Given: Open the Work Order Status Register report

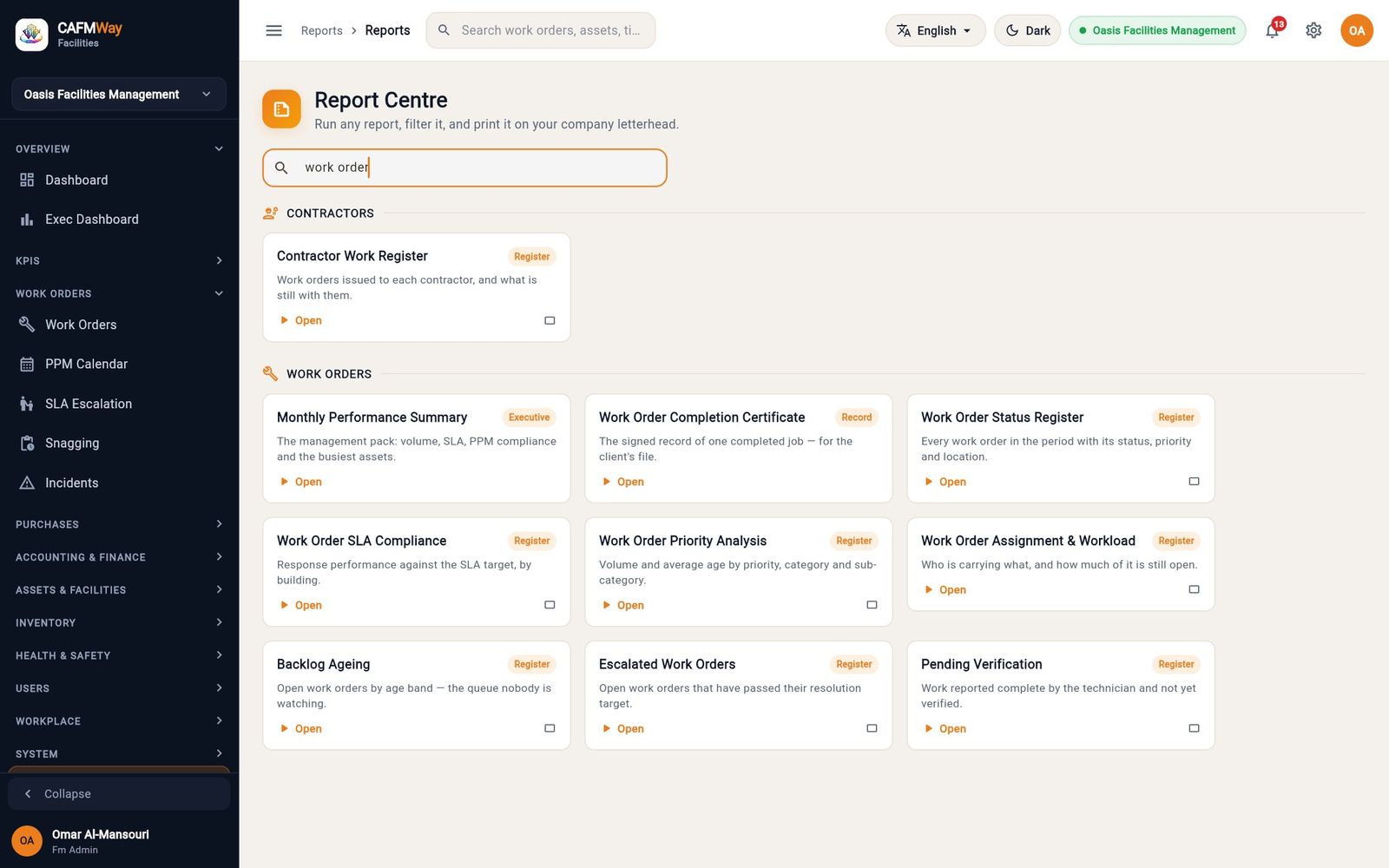Looking at the screenshot, I should click(945, 482).
